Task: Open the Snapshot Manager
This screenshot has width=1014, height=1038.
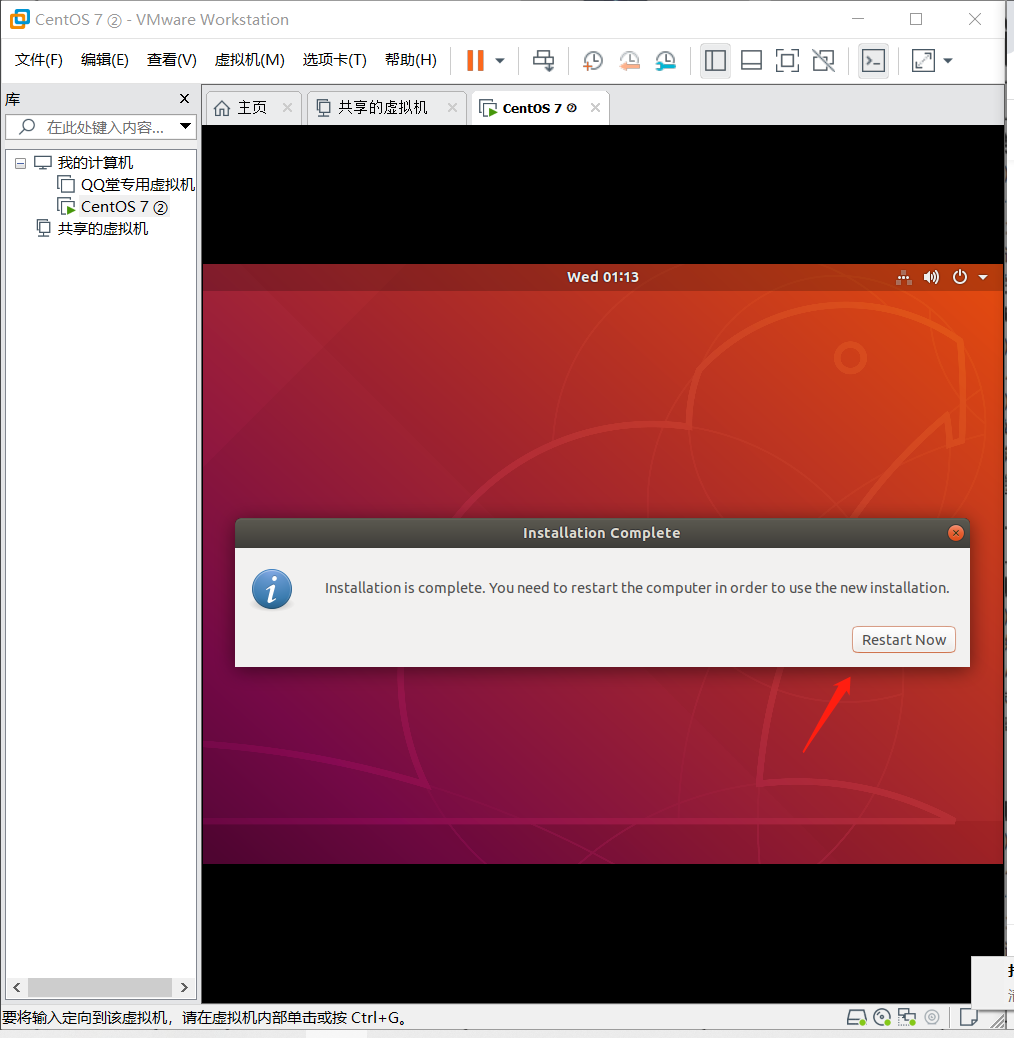Action: point(665,60)
